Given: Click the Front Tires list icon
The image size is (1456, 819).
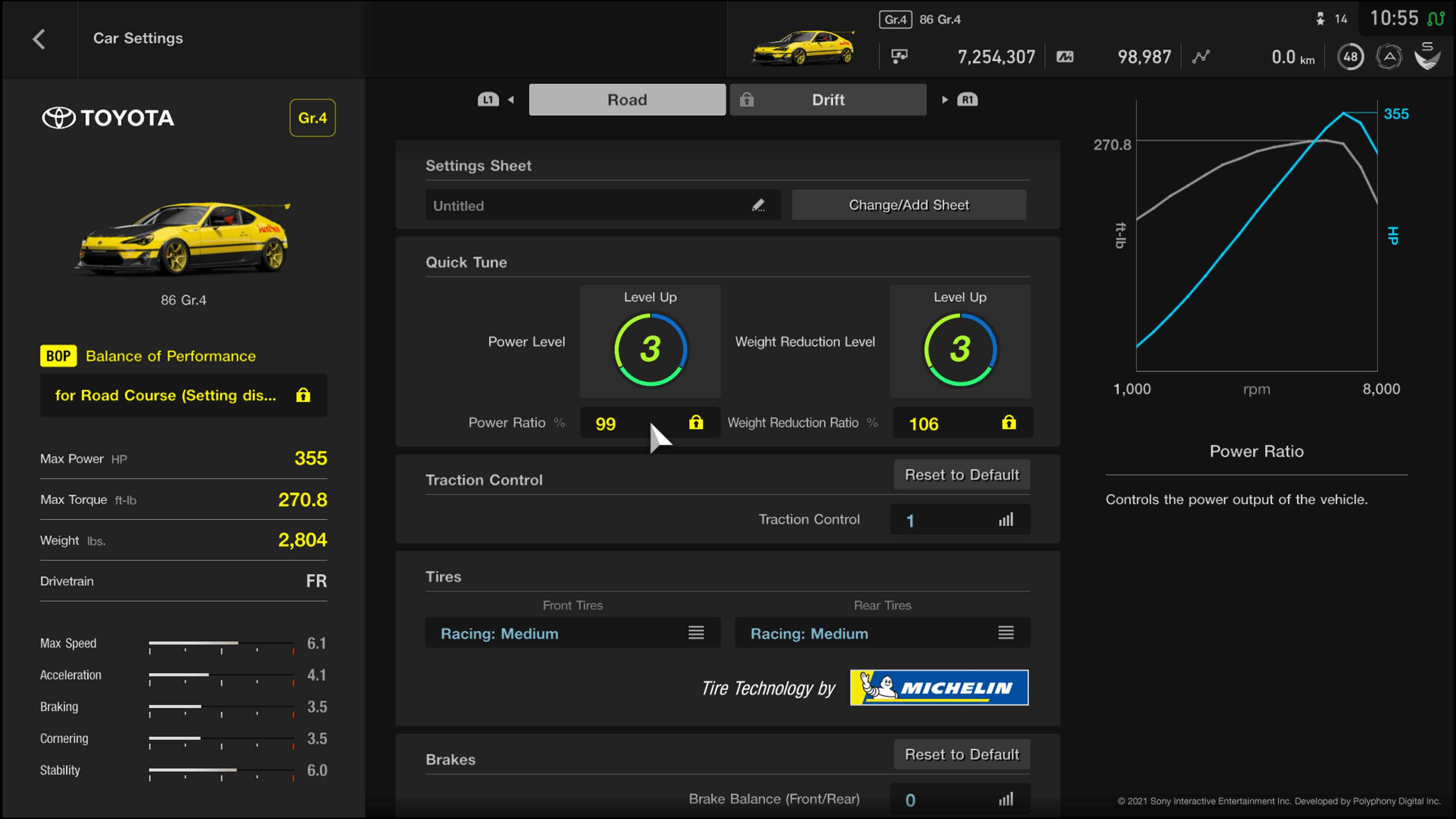Looking at the screenshot, I should [697, 633].
